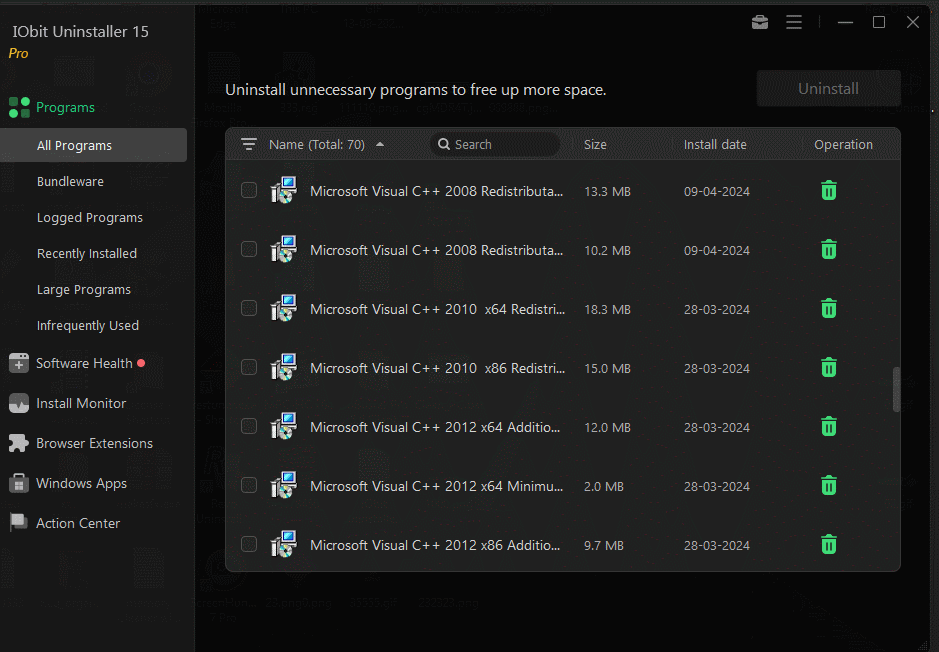Sort by the Install date header

click(715, 144)
